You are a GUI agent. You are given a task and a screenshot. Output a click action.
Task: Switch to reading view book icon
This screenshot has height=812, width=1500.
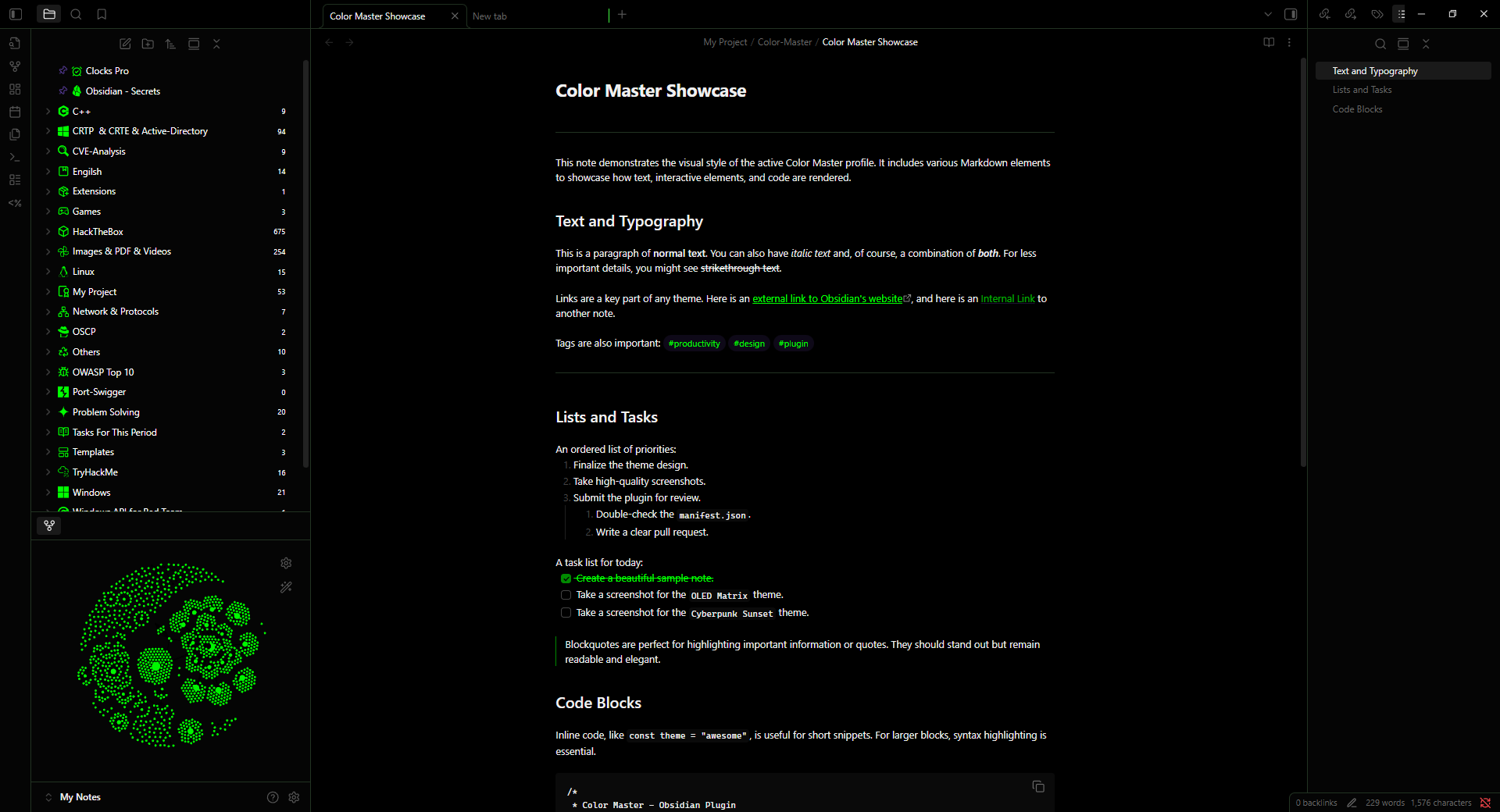[1269, 42]
